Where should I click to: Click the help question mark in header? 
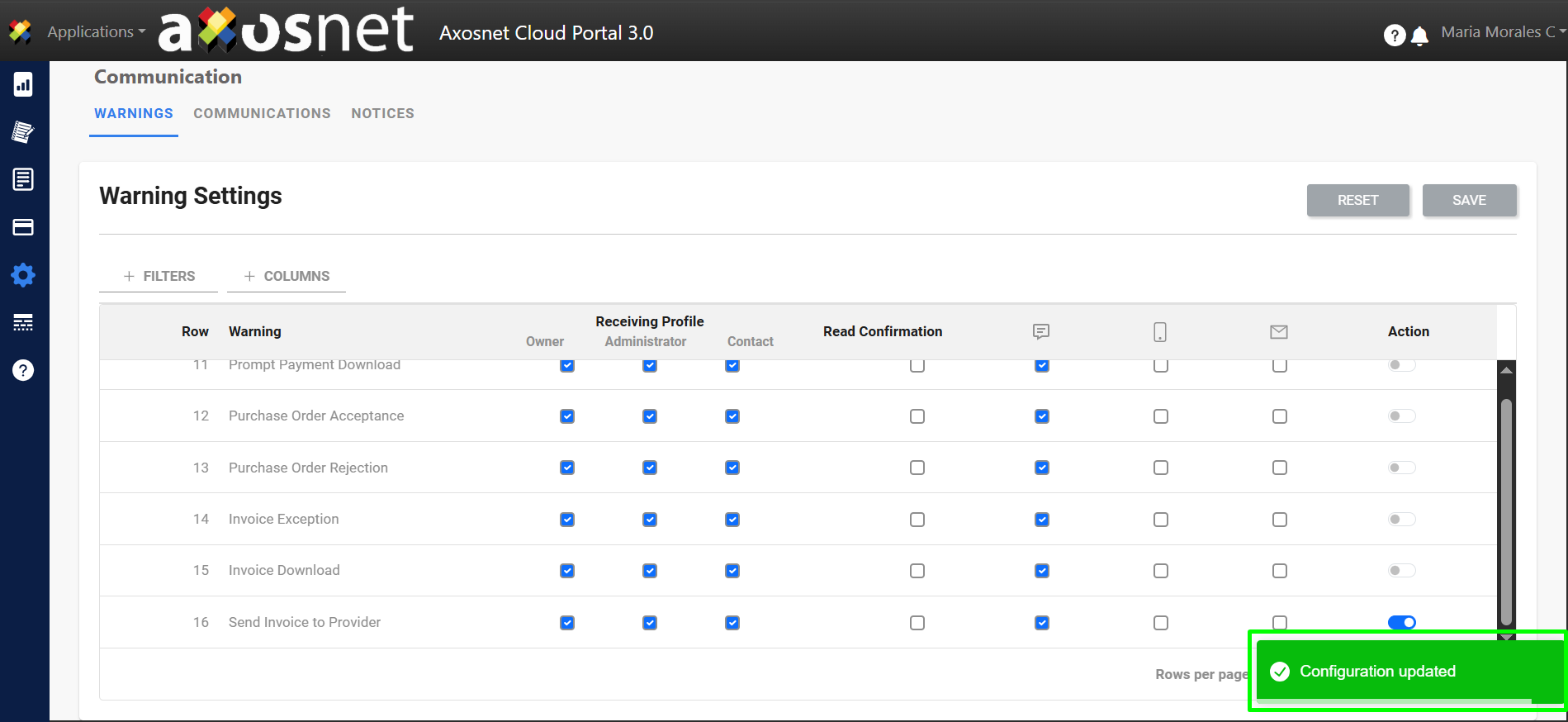pos(1394,36)
